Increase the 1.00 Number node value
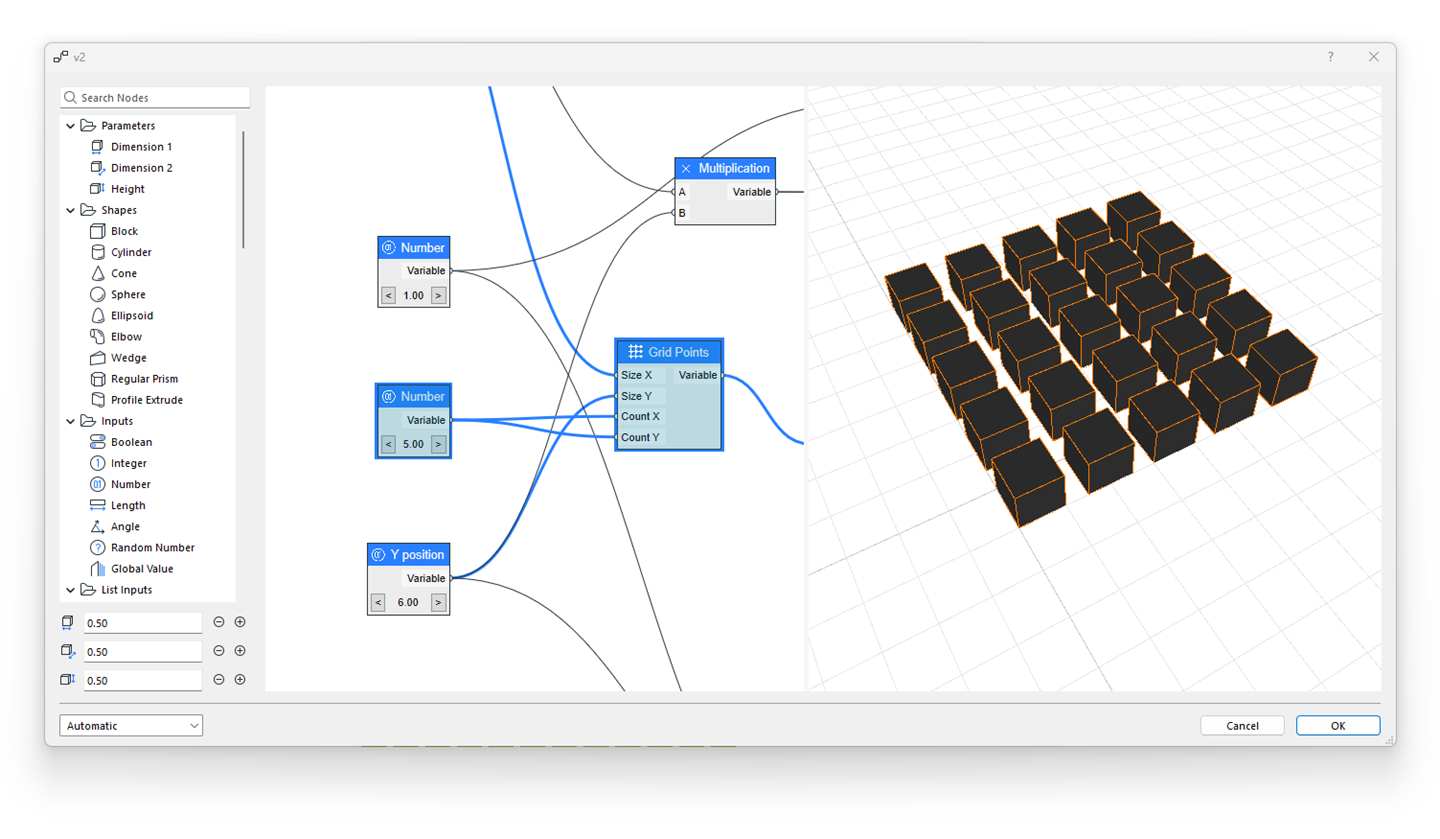Image resolution: width=1440 pixels, height=839 pixels. point(438,296)
